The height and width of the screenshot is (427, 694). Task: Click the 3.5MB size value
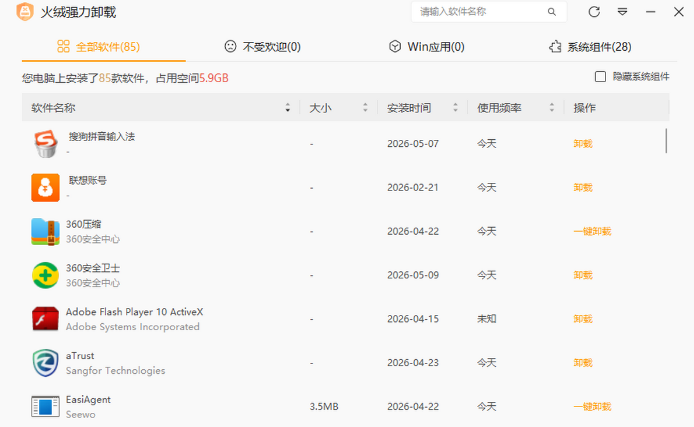324,407
